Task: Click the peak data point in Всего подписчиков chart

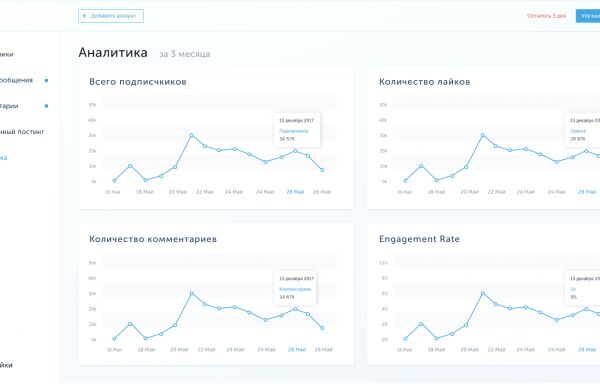Action: coord(192,135)
